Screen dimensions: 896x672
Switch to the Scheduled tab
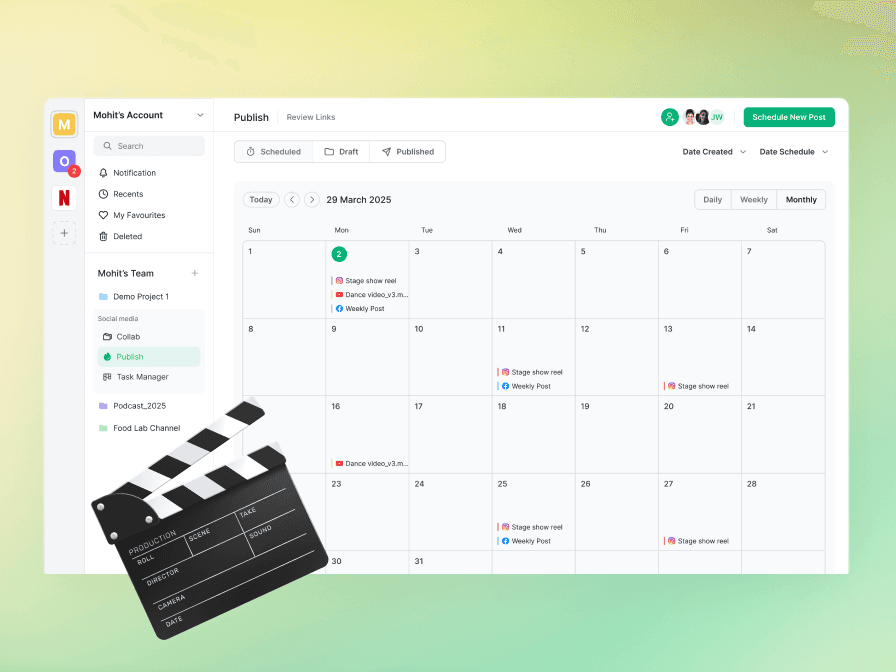coord(273,151)
